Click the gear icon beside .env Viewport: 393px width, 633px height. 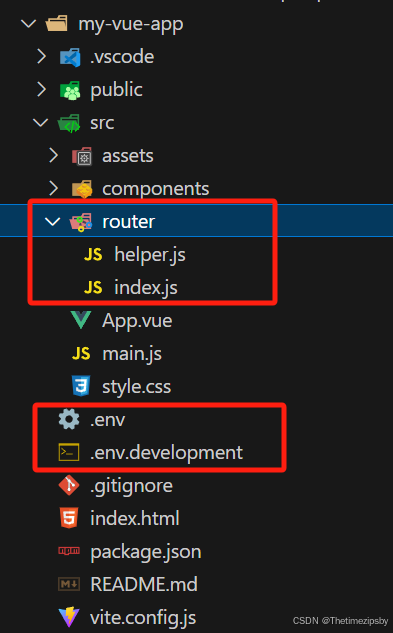tap(69, 419)
